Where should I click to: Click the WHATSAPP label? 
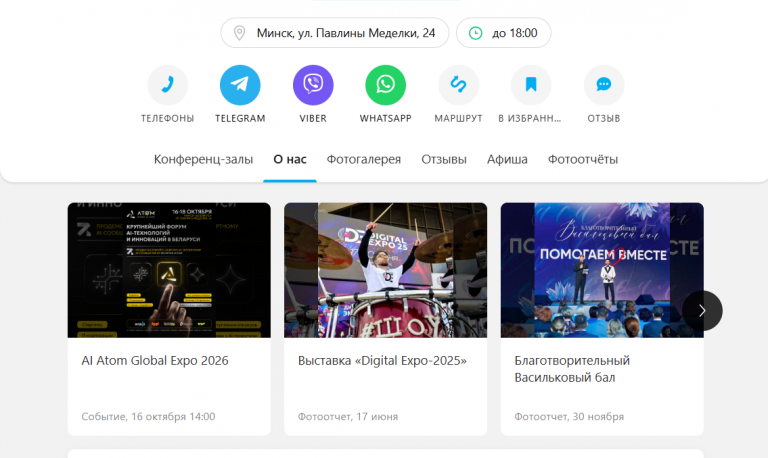[385, 119]
